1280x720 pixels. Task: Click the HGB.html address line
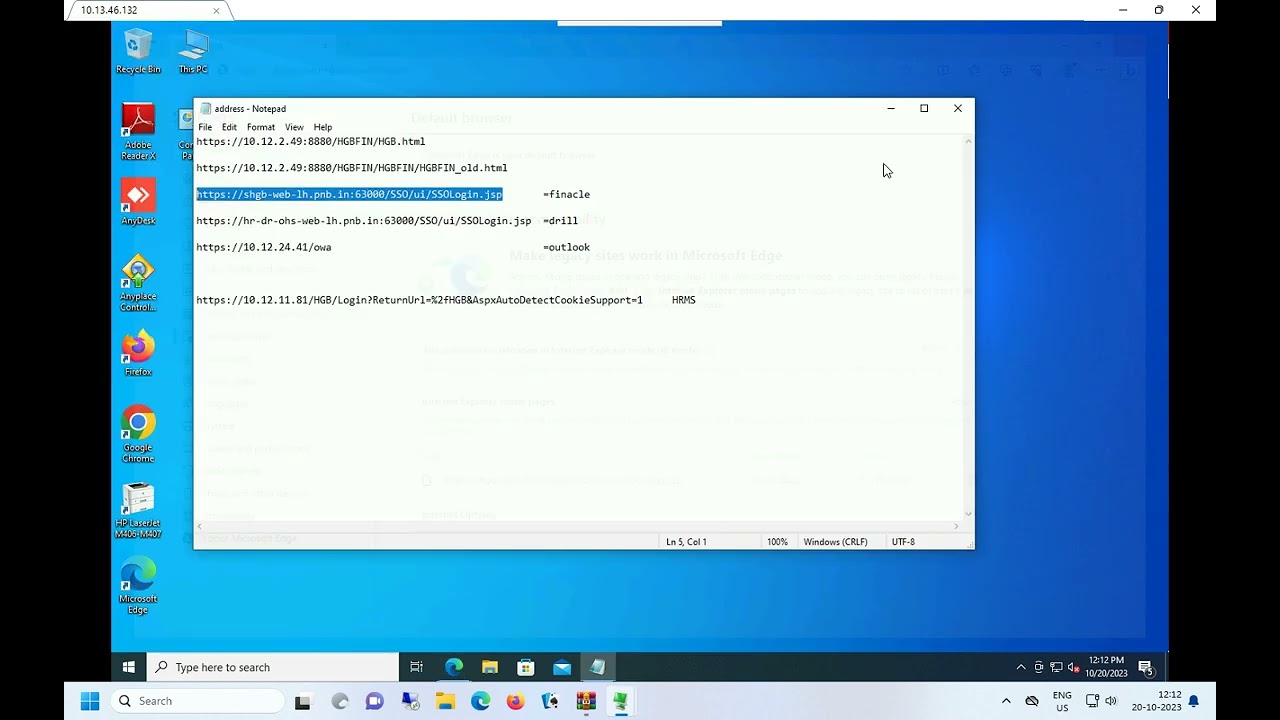(x=310, y=141)
